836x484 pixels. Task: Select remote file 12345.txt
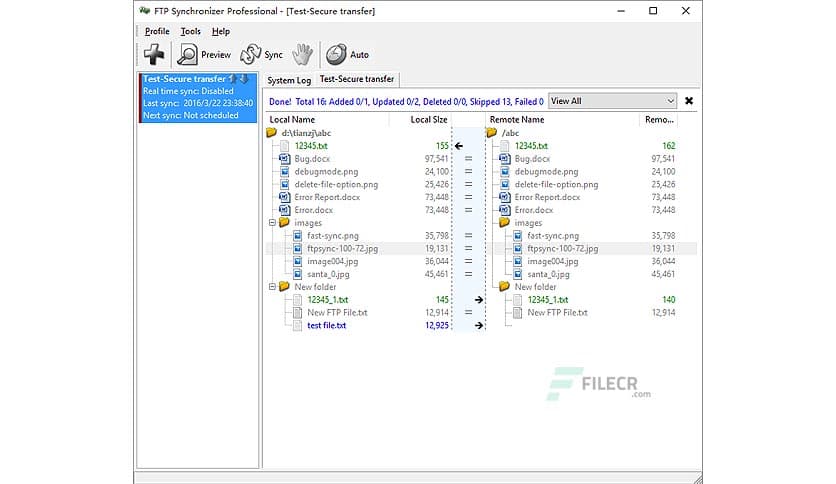click(x=531, y=146)
